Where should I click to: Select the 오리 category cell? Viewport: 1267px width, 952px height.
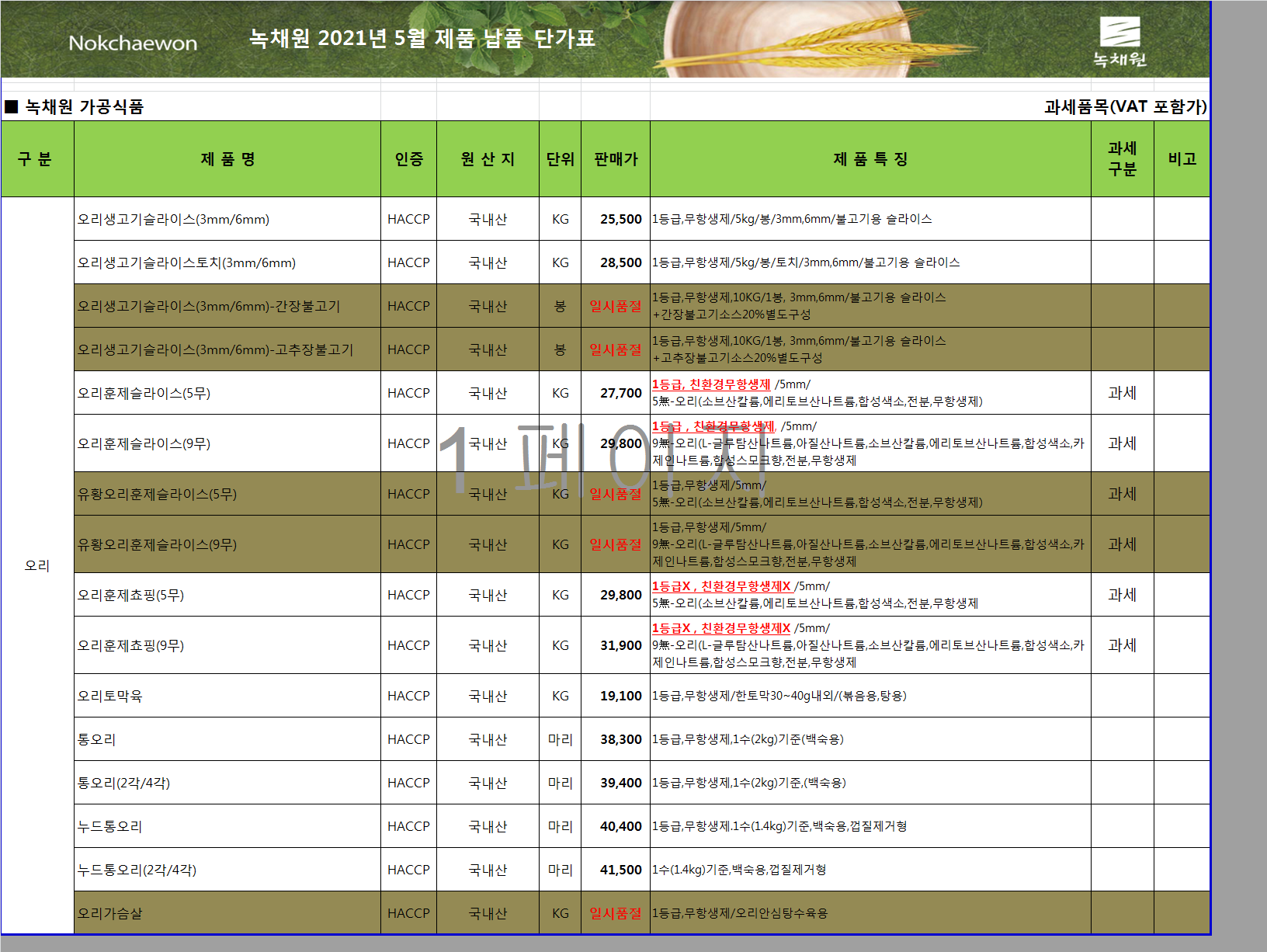pos(37,565)
